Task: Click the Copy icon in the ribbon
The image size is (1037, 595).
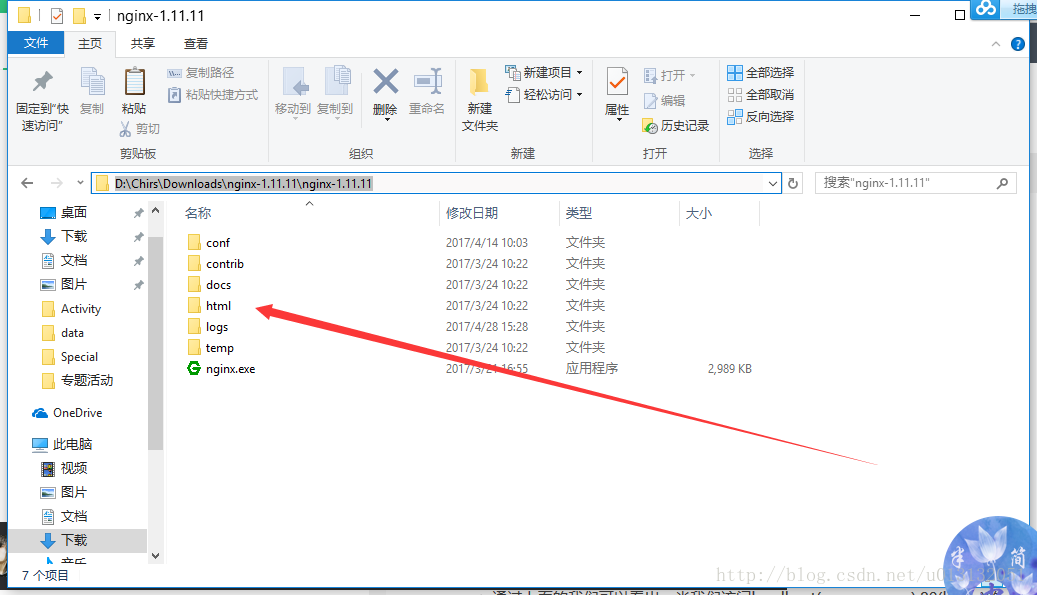Action: pos(93,82)
